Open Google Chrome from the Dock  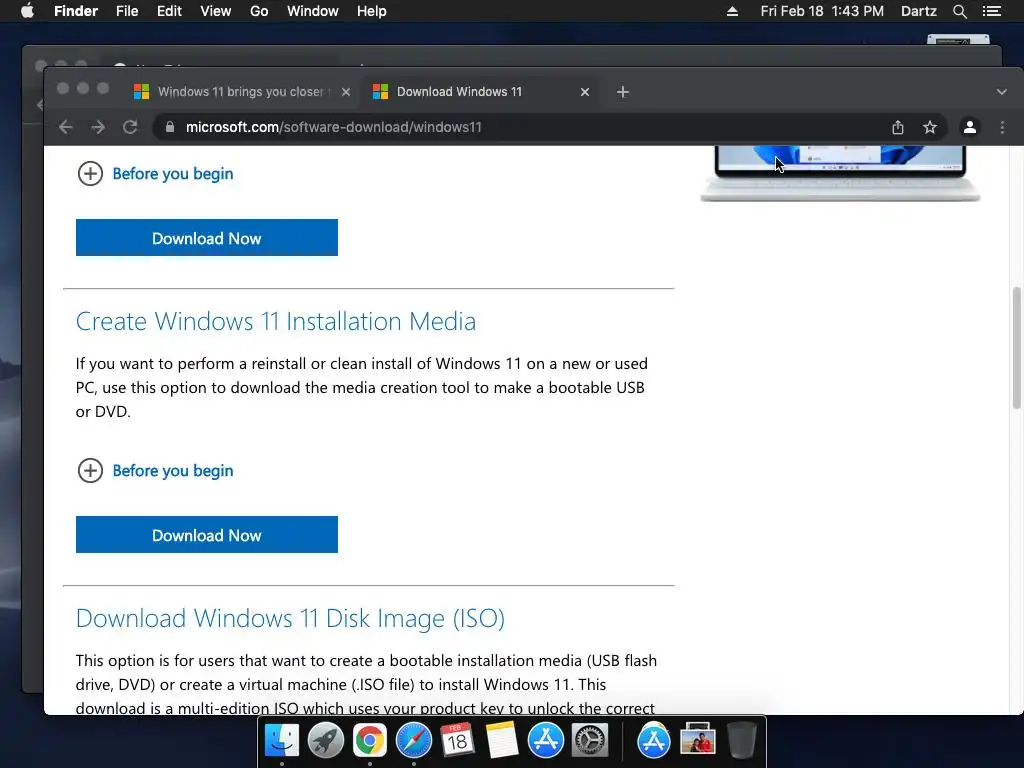coord(370,740)
